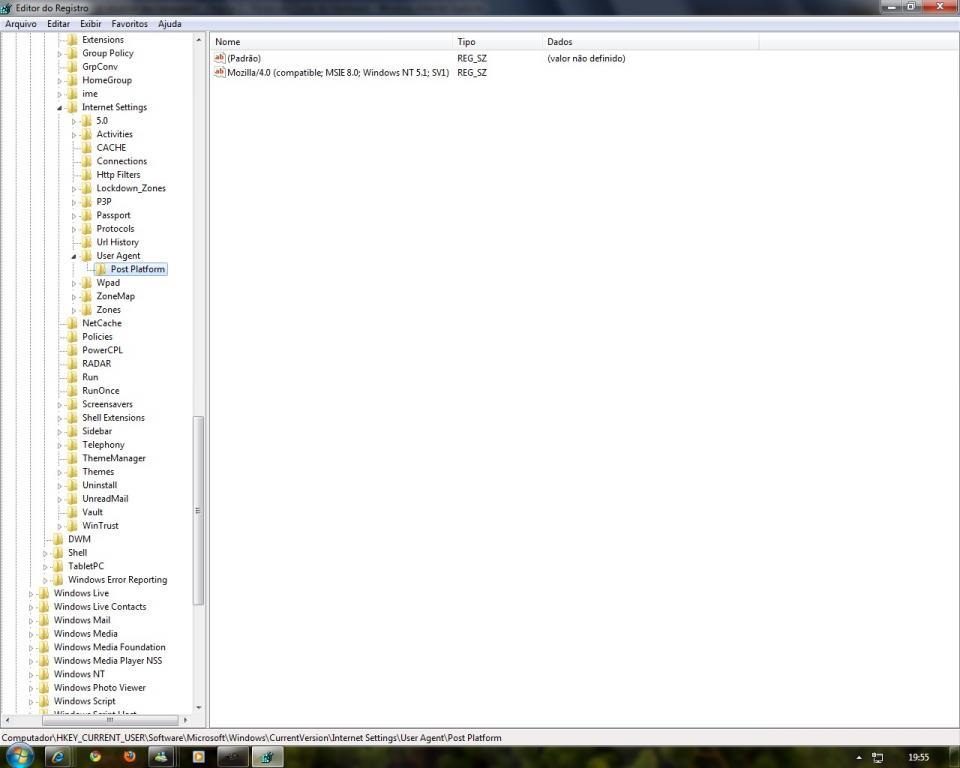960x768 pixels.
Task: Click the "(valor não definido)" data cell
Action: 586,59
